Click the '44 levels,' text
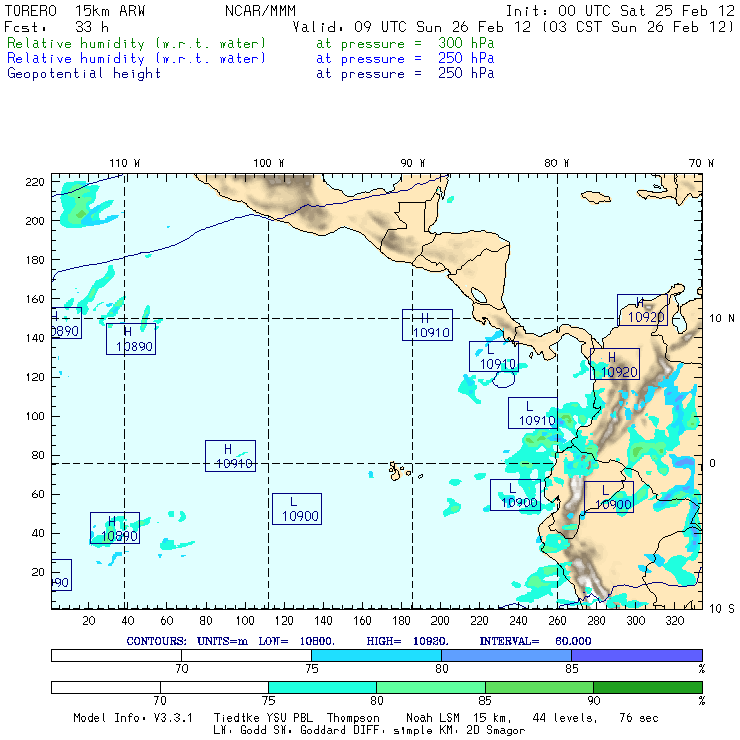Viewport: 740px width, 740px height. [564, 718]
